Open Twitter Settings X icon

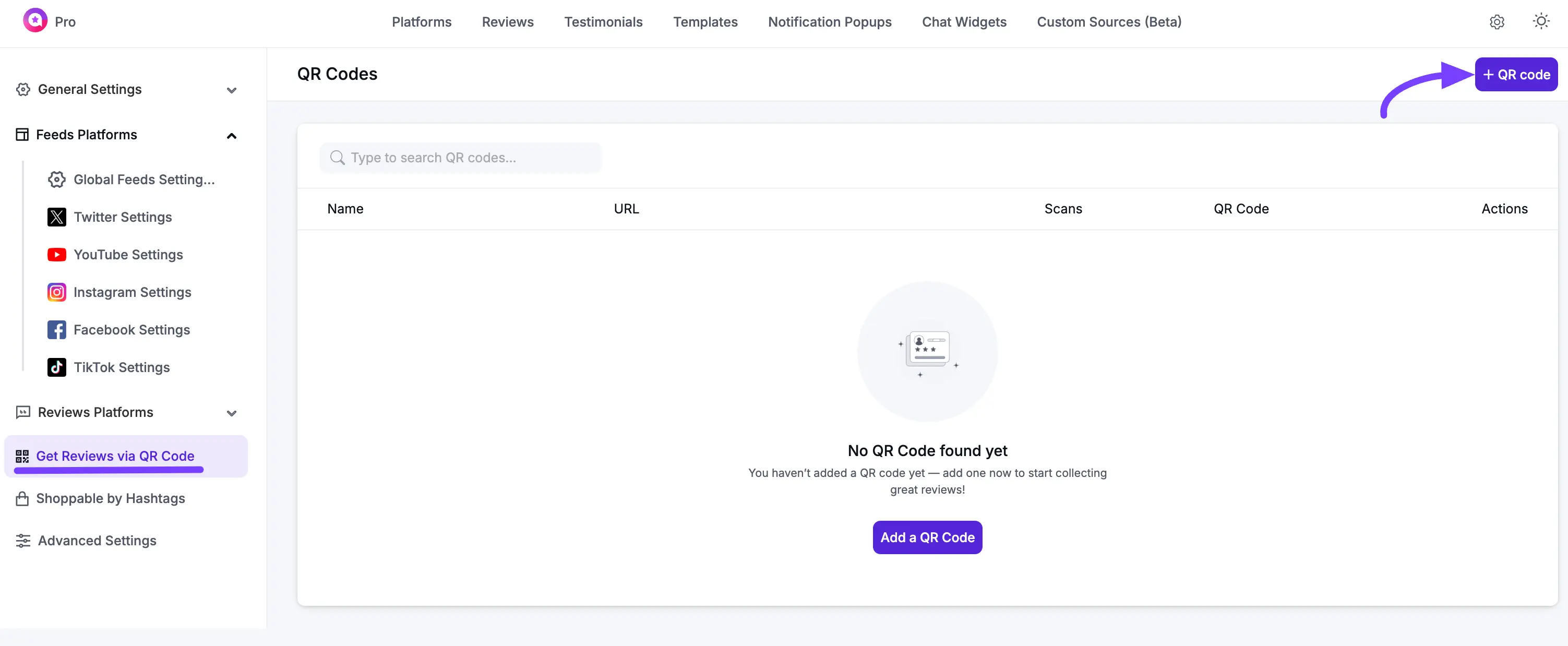(56, 217)
